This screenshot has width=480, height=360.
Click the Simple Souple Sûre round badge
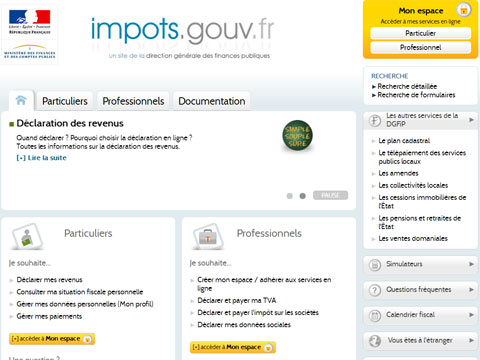[297, 136]
